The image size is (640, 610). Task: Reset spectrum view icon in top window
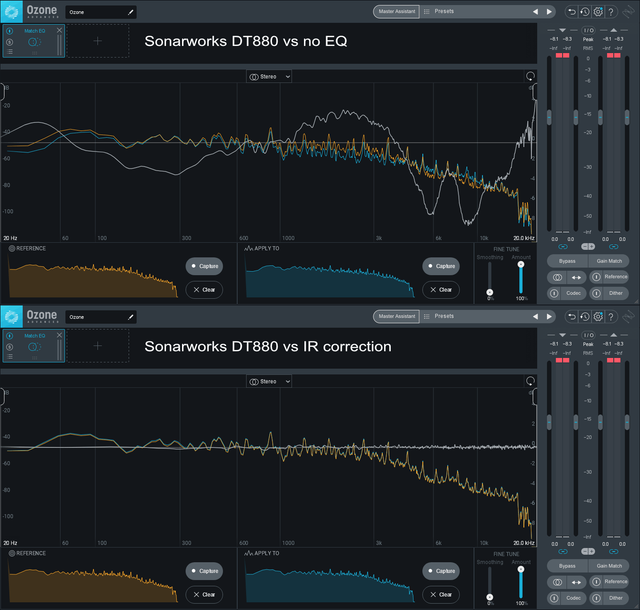tap(530, 76)
